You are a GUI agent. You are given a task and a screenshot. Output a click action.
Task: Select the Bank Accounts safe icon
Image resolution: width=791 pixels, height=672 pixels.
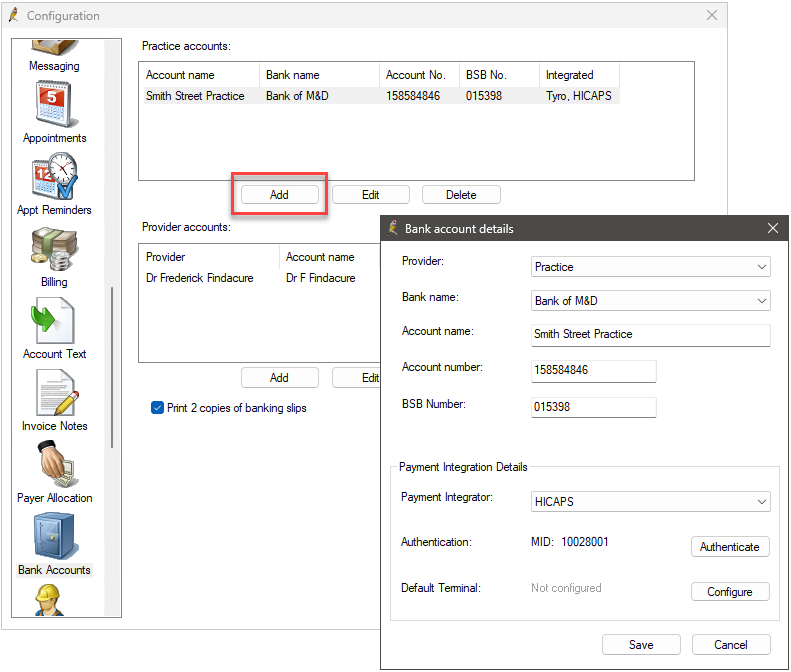54,538
